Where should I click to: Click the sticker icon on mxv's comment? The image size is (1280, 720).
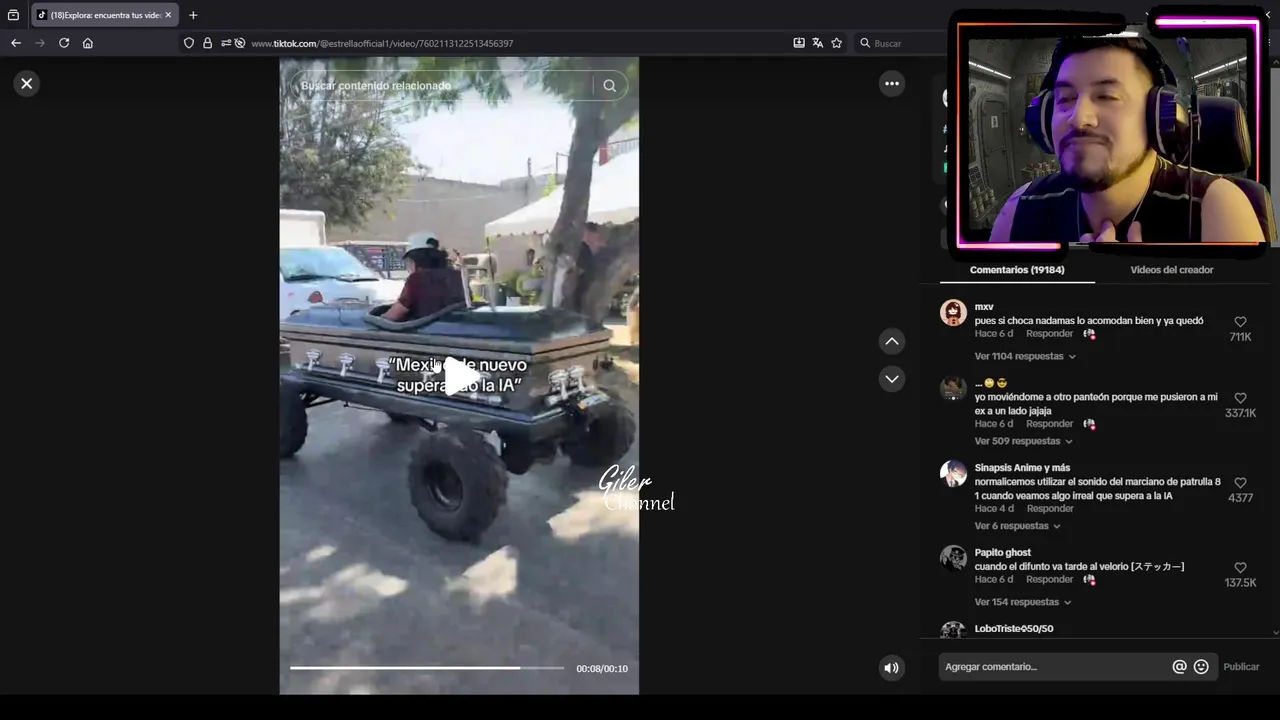1090,334
